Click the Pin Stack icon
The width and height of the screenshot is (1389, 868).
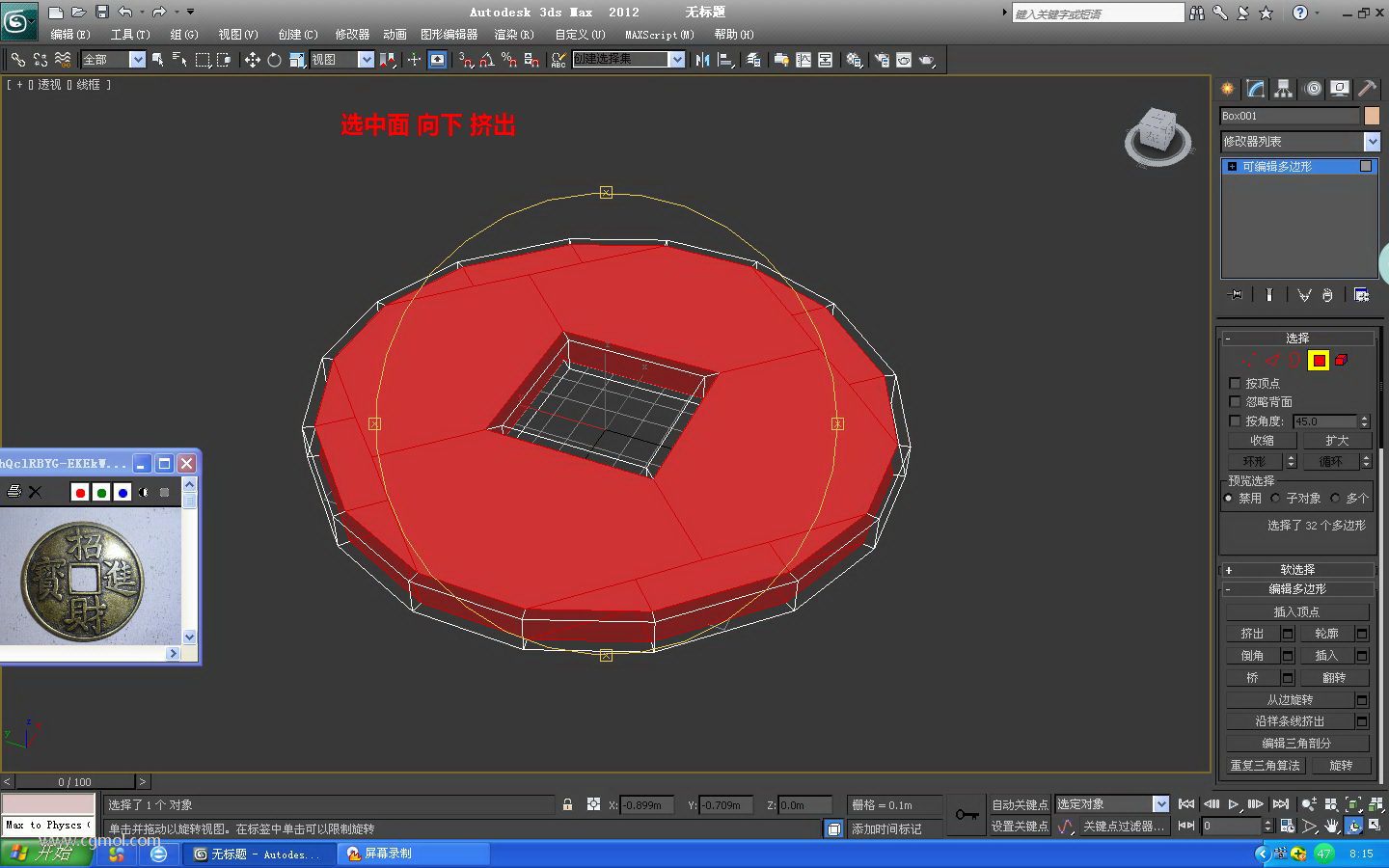[1236, 295]
